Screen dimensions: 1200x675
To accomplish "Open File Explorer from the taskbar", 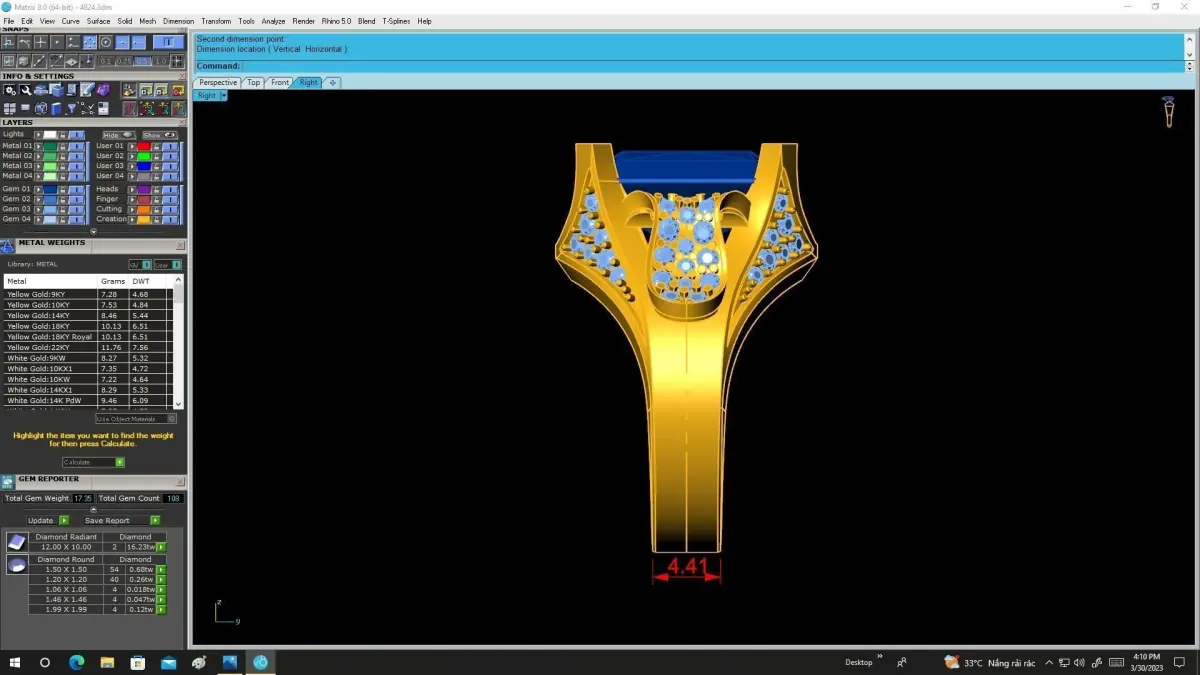I will (x=107, y=662).
